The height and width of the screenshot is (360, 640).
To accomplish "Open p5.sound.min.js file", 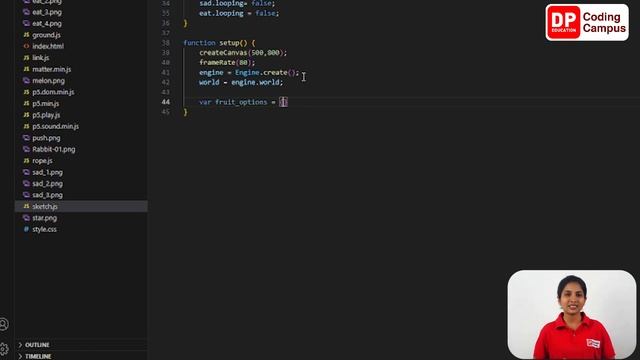I will click(56, 127).
